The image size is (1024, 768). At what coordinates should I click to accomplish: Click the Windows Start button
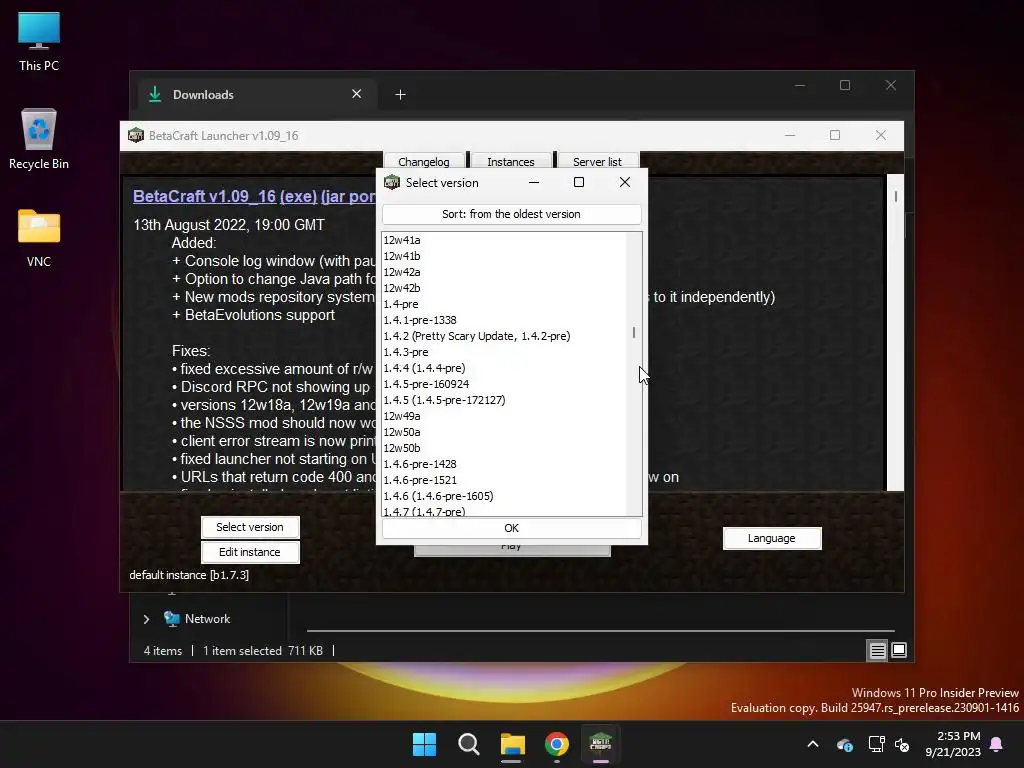[x=424, y=744]
